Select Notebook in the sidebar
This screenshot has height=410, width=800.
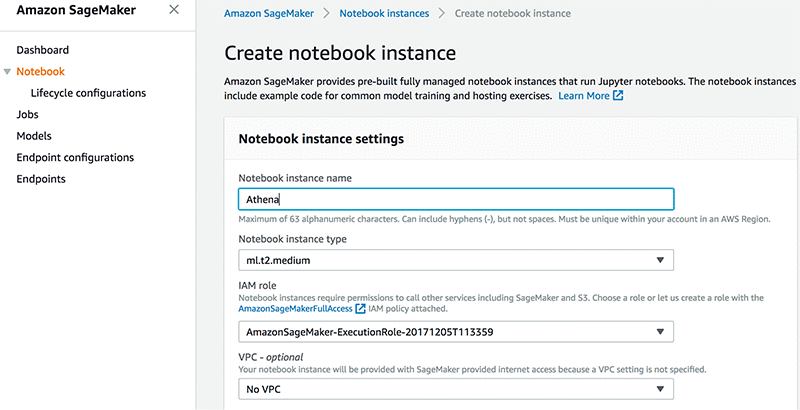point(40,72)
